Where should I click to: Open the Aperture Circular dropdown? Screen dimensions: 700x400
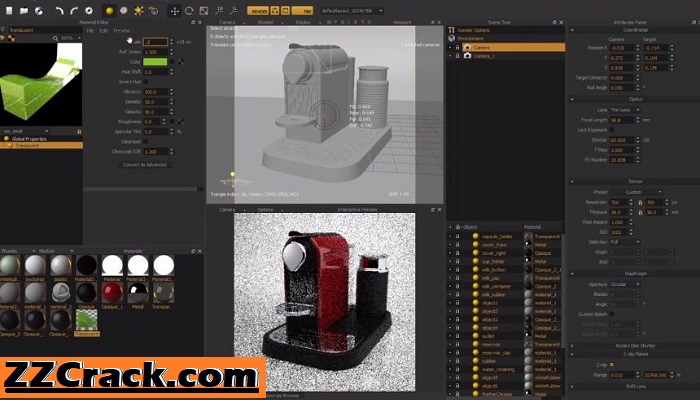[625, 284]
